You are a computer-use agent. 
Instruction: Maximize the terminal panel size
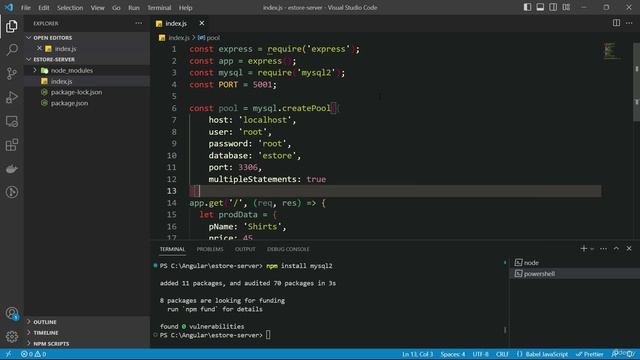click(616, 249)
